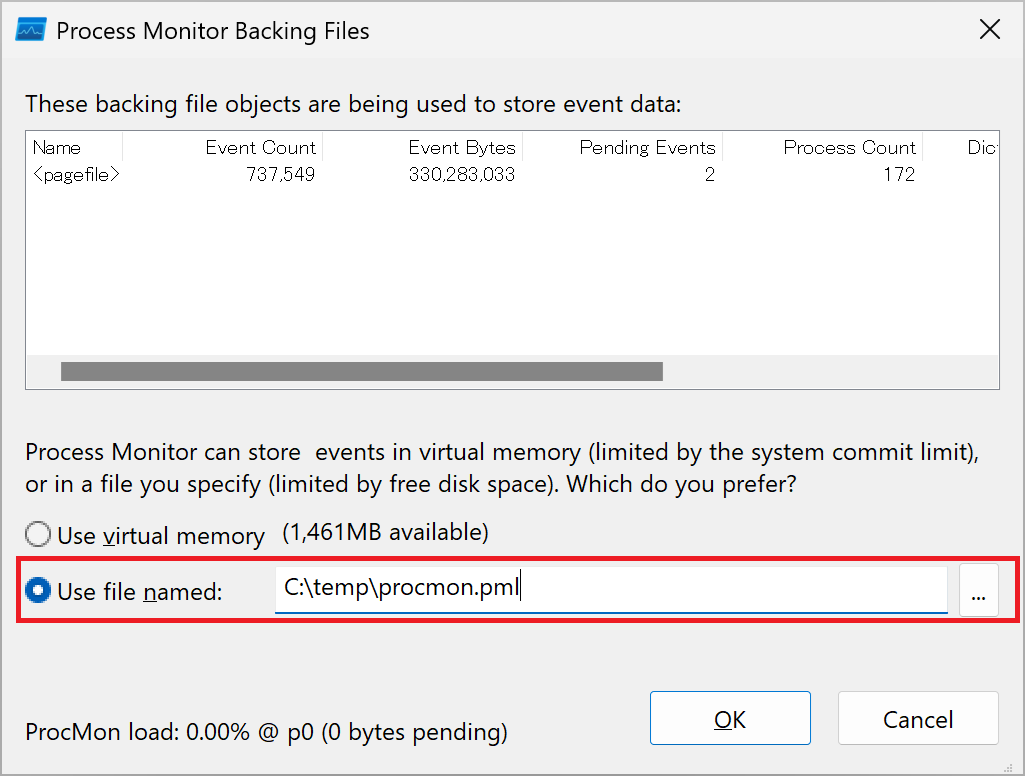The image size is (1025, 776).
Task: Click the Process Monitor title bar icon
Action: pos(31,30)
